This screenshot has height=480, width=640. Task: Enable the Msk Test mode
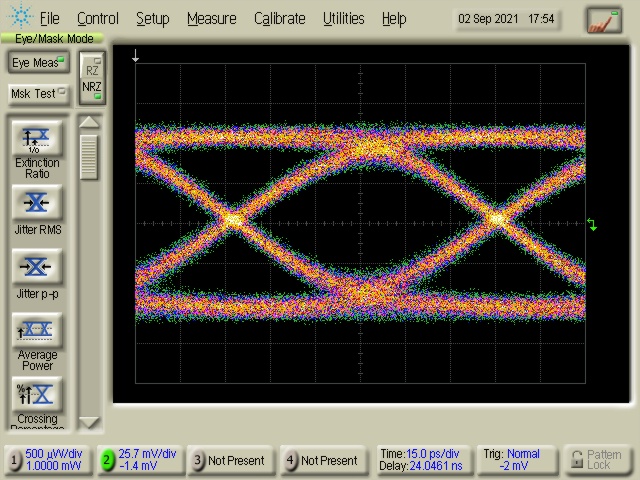38,94
